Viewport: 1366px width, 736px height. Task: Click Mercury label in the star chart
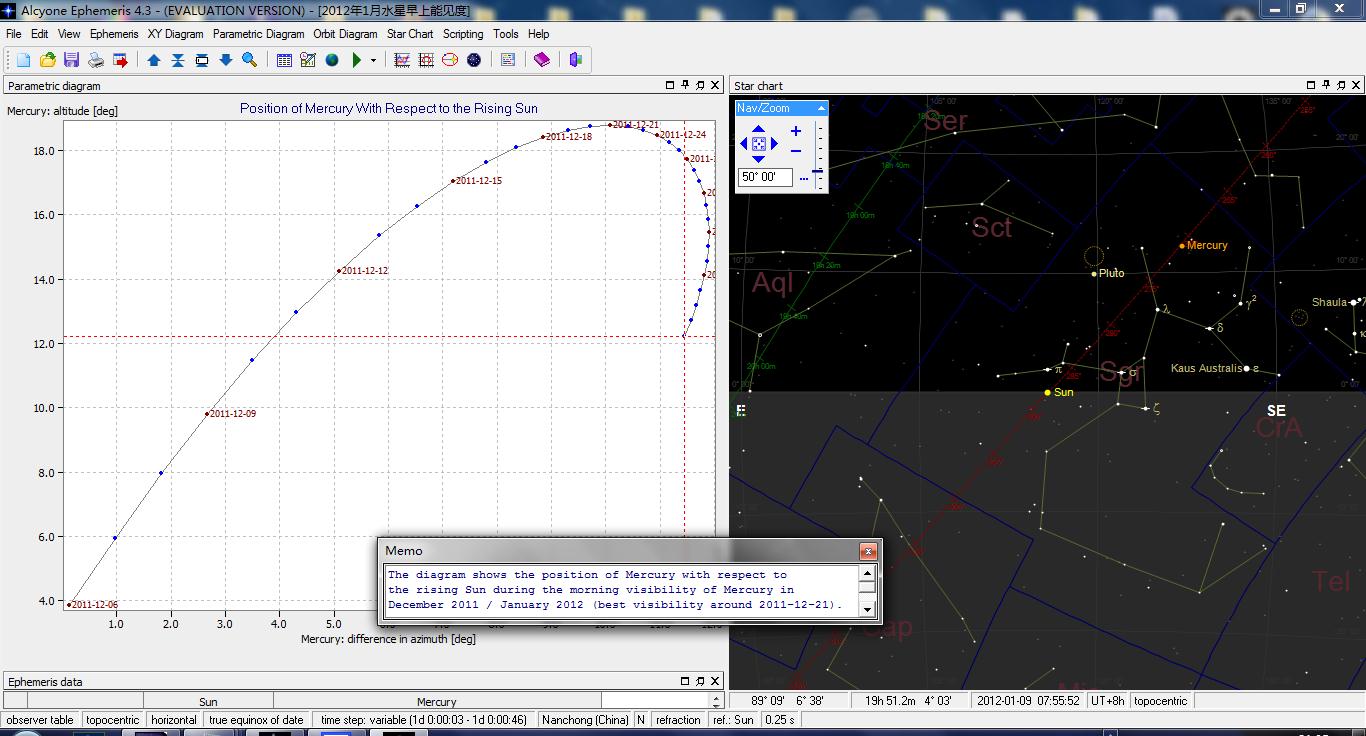click(1206, 245)
